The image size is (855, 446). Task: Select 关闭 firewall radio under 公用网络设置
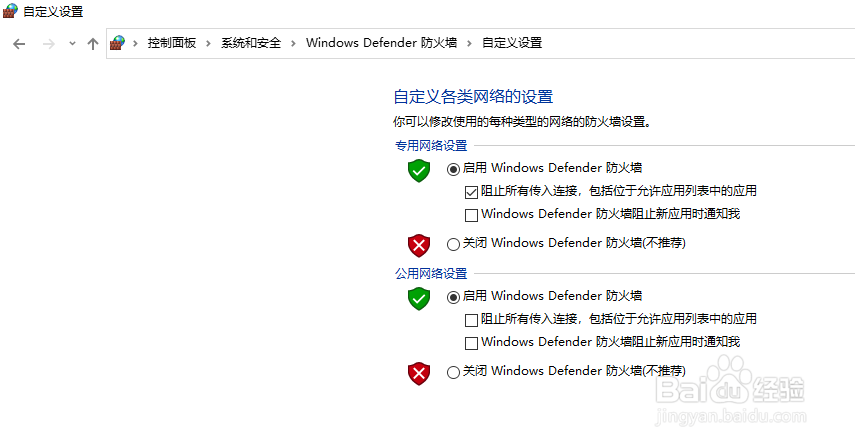pyautogui.click(x=453, y=372)
